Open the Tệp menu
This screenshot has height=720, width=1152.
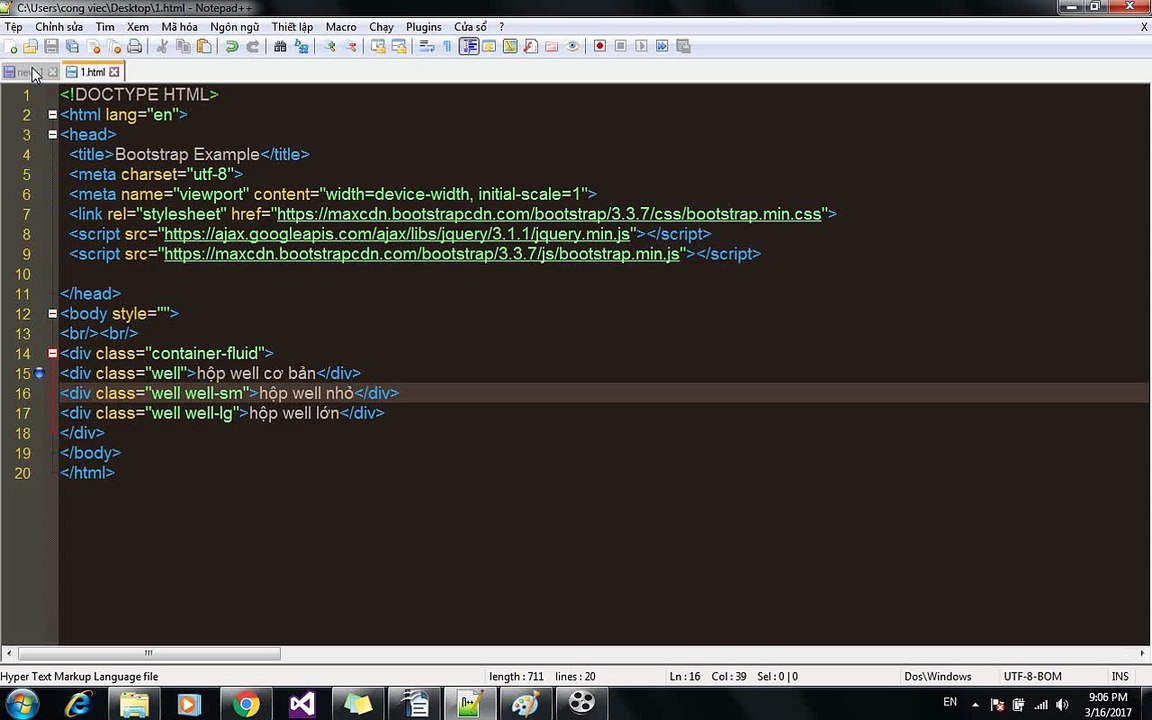[x=13, y=26]
